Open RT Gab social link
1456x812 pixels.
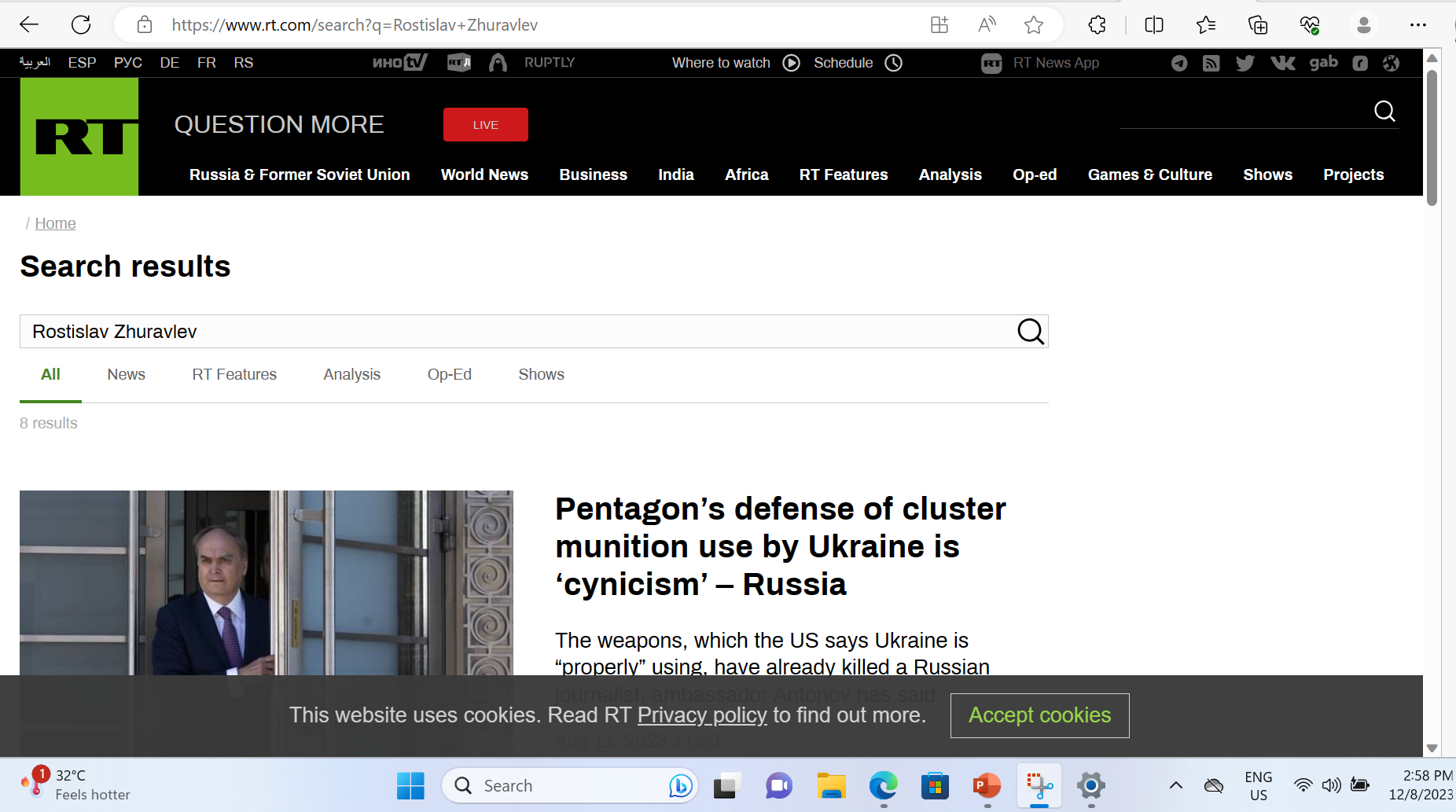click(1324, 63)
